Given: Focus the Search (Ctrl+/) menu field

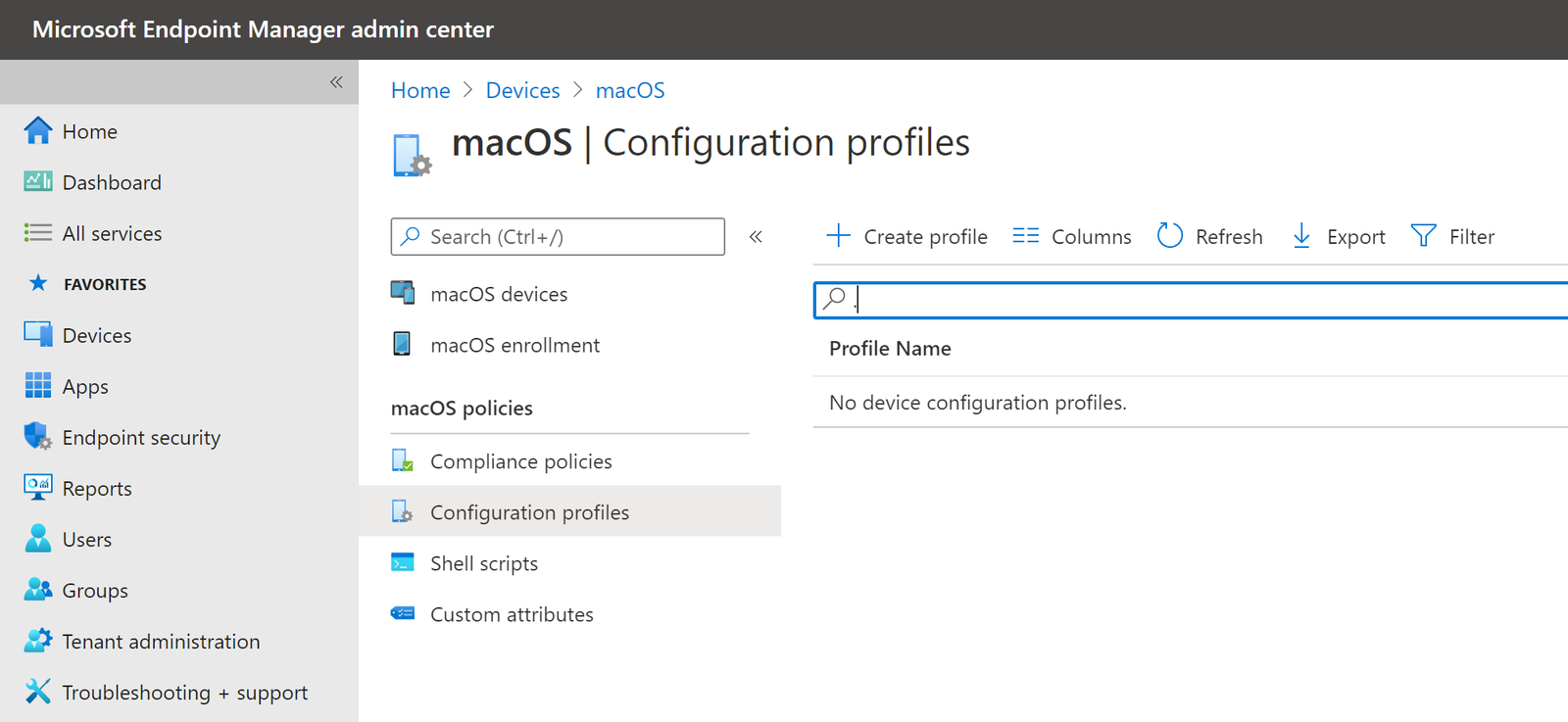Looking at the screenshot, I should (x=558, y=236).
